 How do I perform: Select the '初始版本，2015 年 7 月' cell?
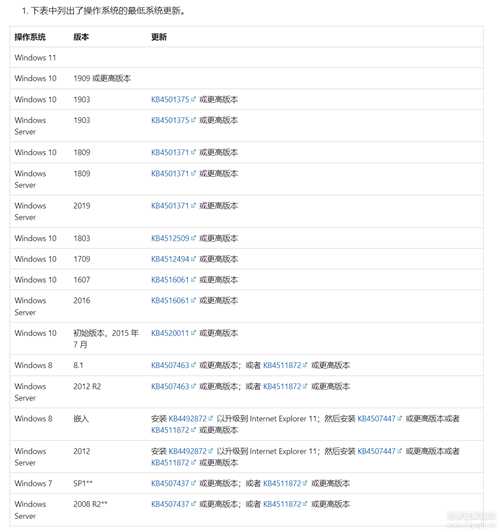coord(106,339)
